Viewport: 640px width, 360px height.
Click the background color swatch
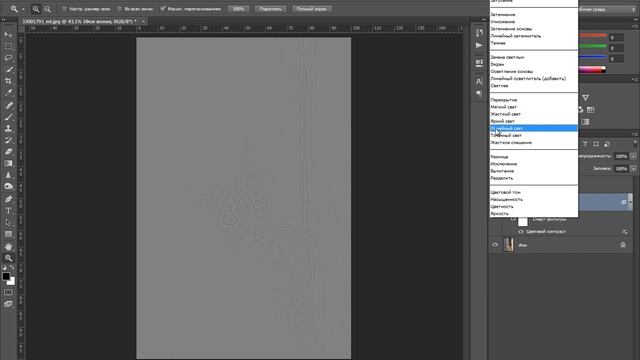(x=12, y=282)
